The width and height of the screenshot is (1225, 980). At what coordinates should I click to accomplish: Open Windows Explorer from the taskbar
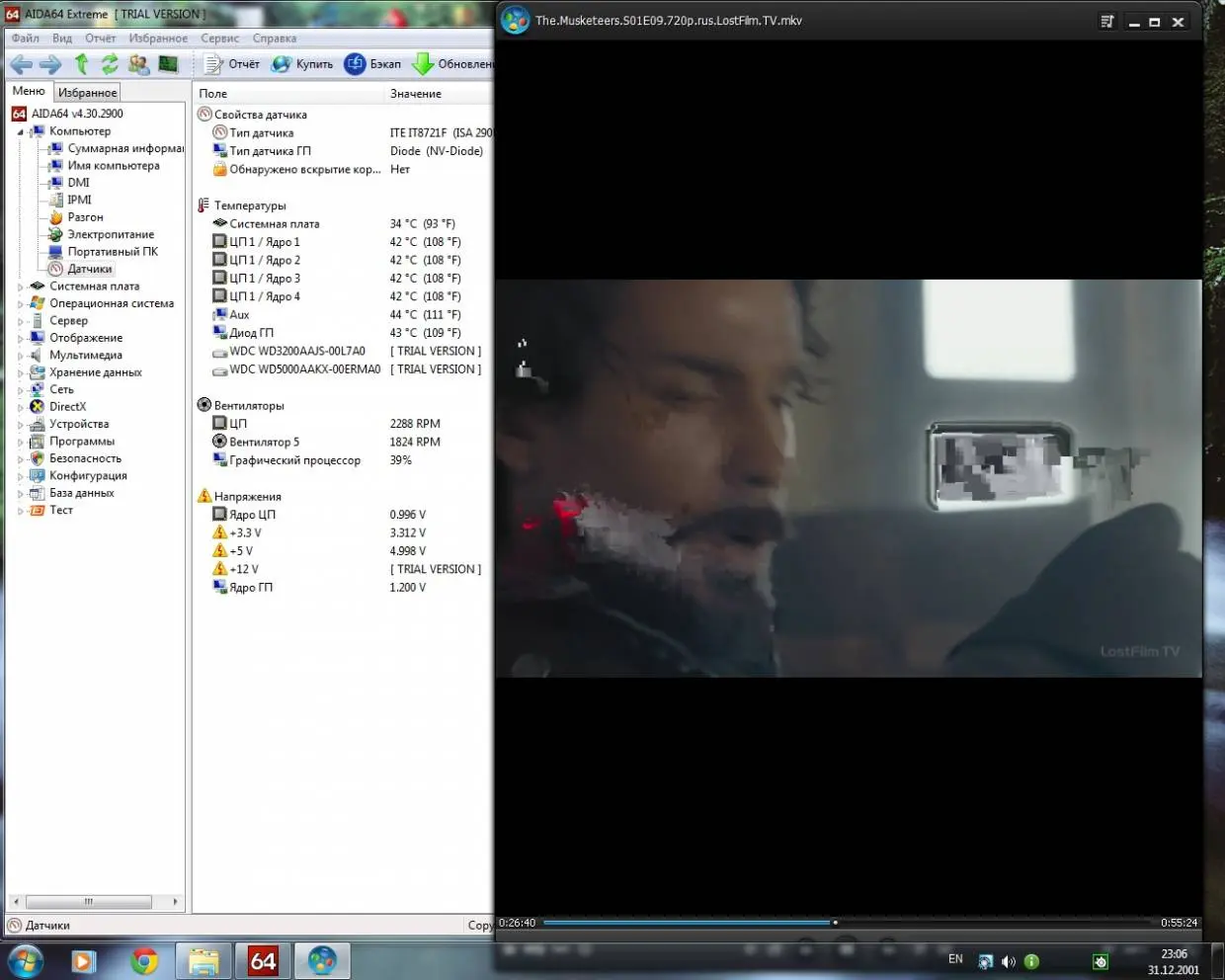(204, 961)
